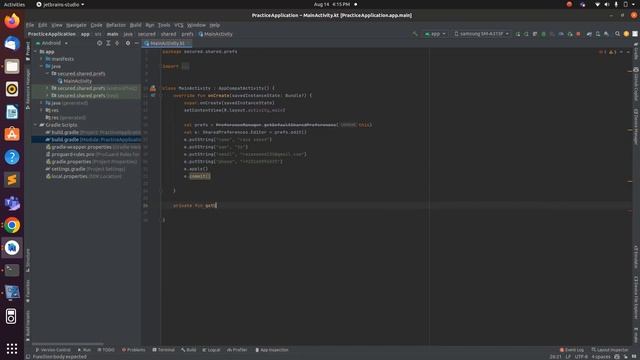Viewport: 640px width, 360px height.
Task: Click the LF line separator in status bar
Action: point(568,357)
